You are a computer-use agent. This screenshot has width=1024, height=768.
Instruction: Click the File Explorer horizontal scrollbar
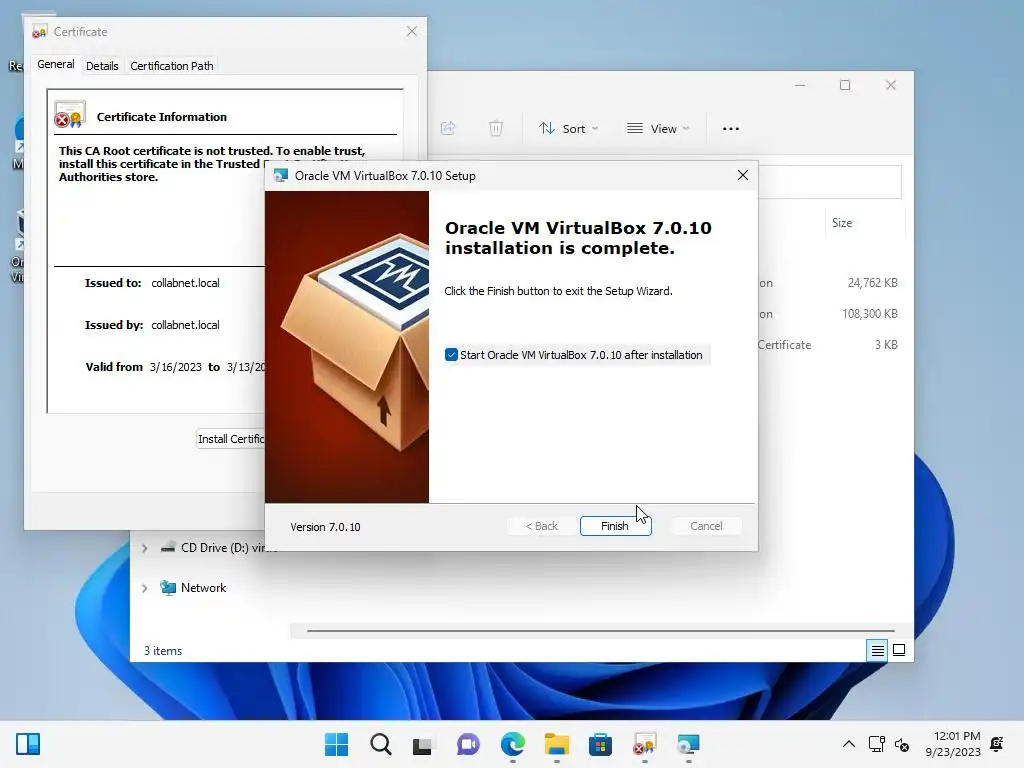tap(600, 631)
